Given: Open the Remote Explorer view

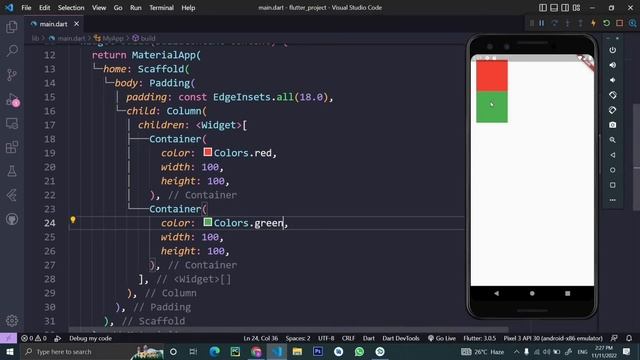Looking at the screenshot, I should (12, 123).
